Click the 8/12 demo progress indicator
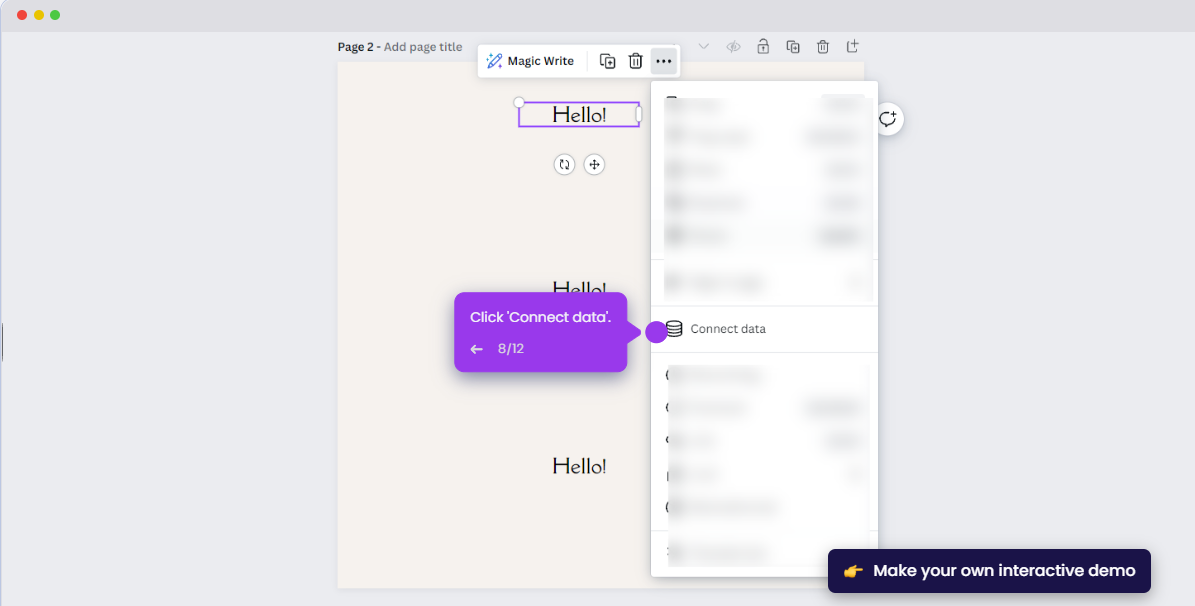The height and width of the screenshot is (606, 1195). (x=510, y=348)
